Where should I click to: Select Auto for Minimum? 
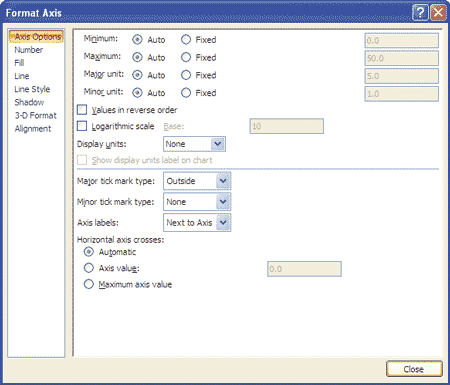tap(137, 40)
